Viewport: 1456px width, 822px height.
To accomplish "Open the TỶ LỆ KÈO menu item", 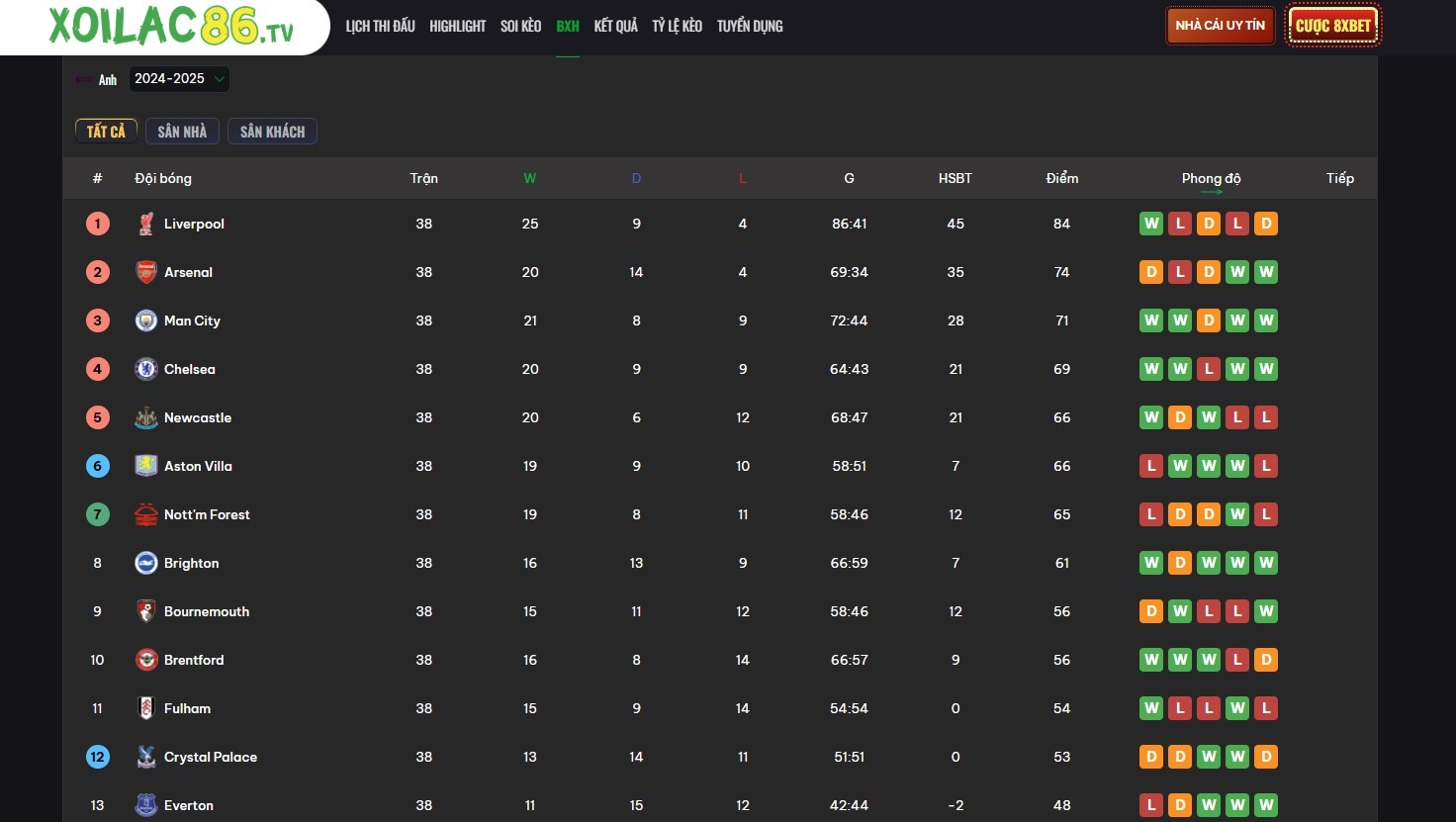I will tap(678, 26).
